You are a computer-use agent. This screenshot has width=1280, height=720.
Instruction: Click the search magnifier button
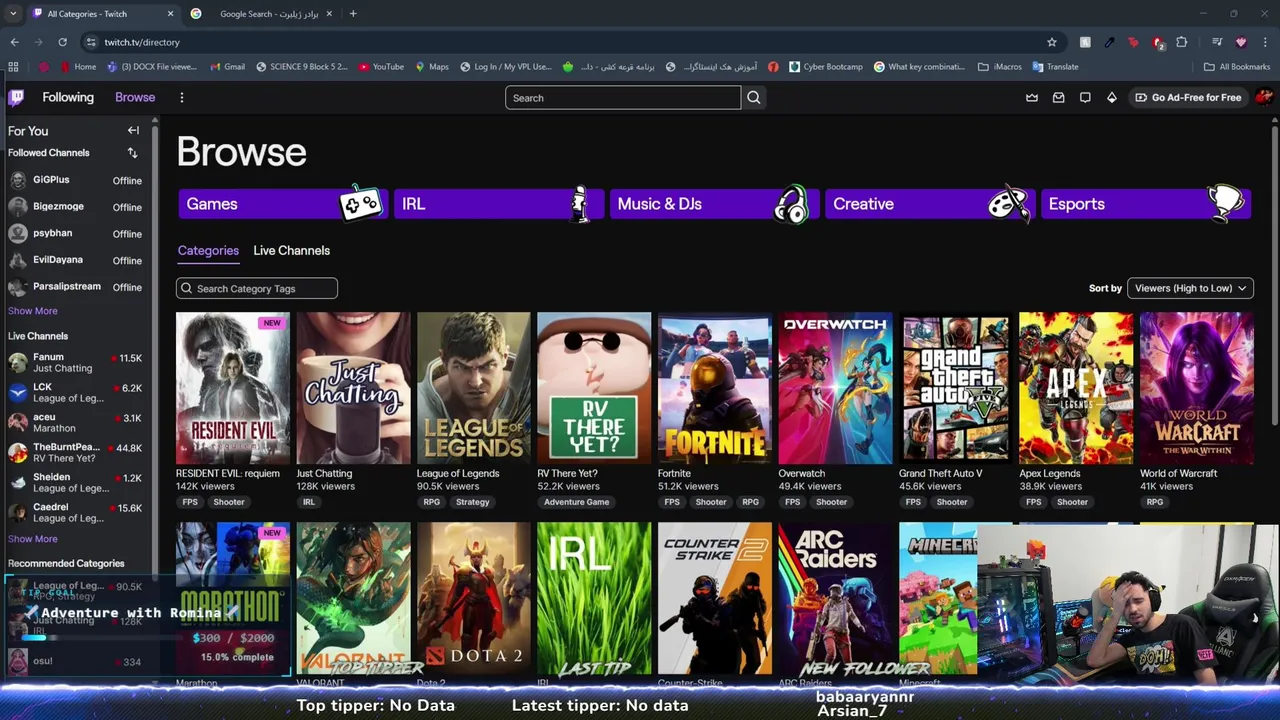[x=754, y=97]
